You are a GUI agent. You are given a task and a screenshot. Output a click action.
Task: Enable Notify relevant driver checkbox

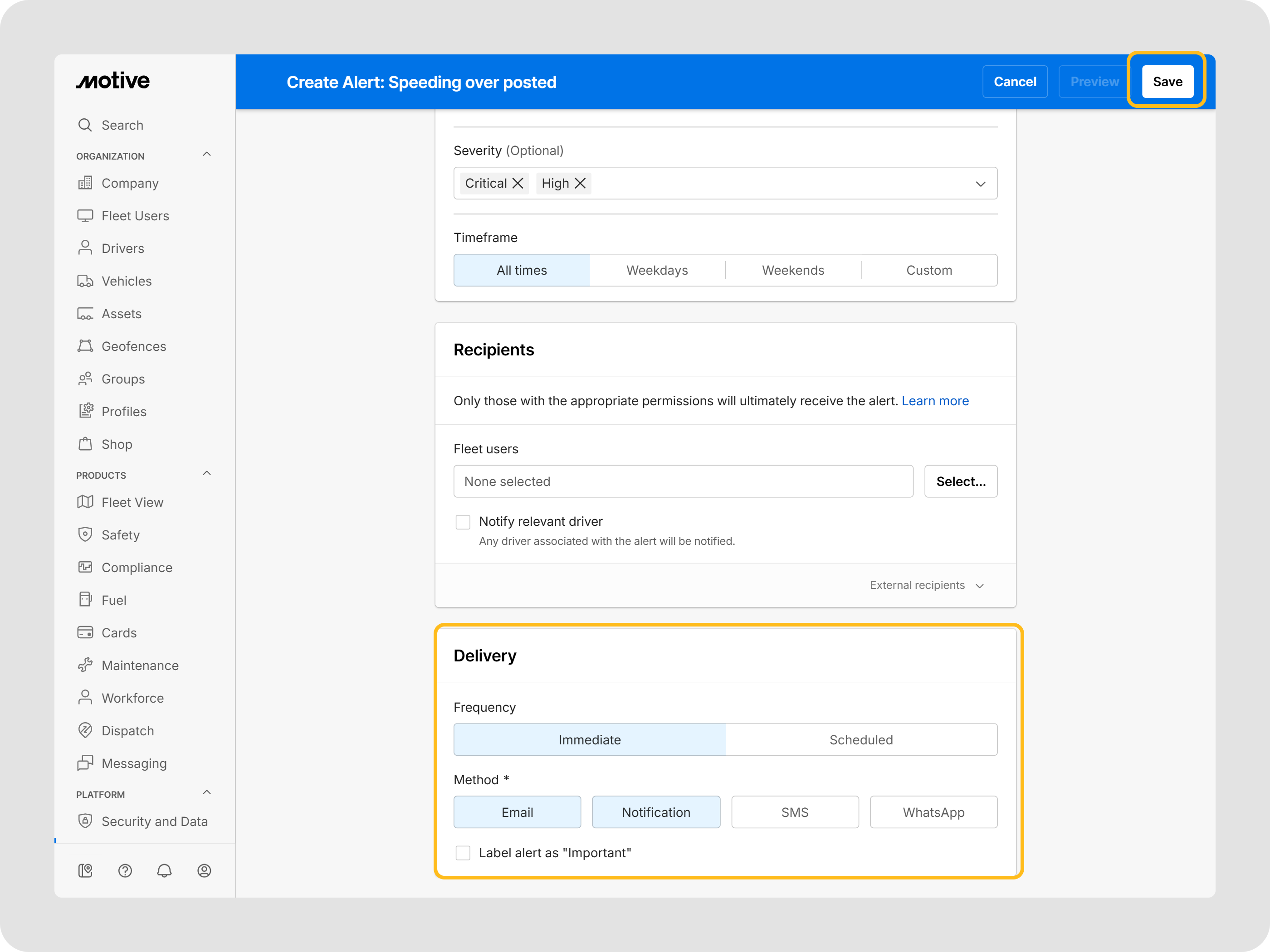463,522
